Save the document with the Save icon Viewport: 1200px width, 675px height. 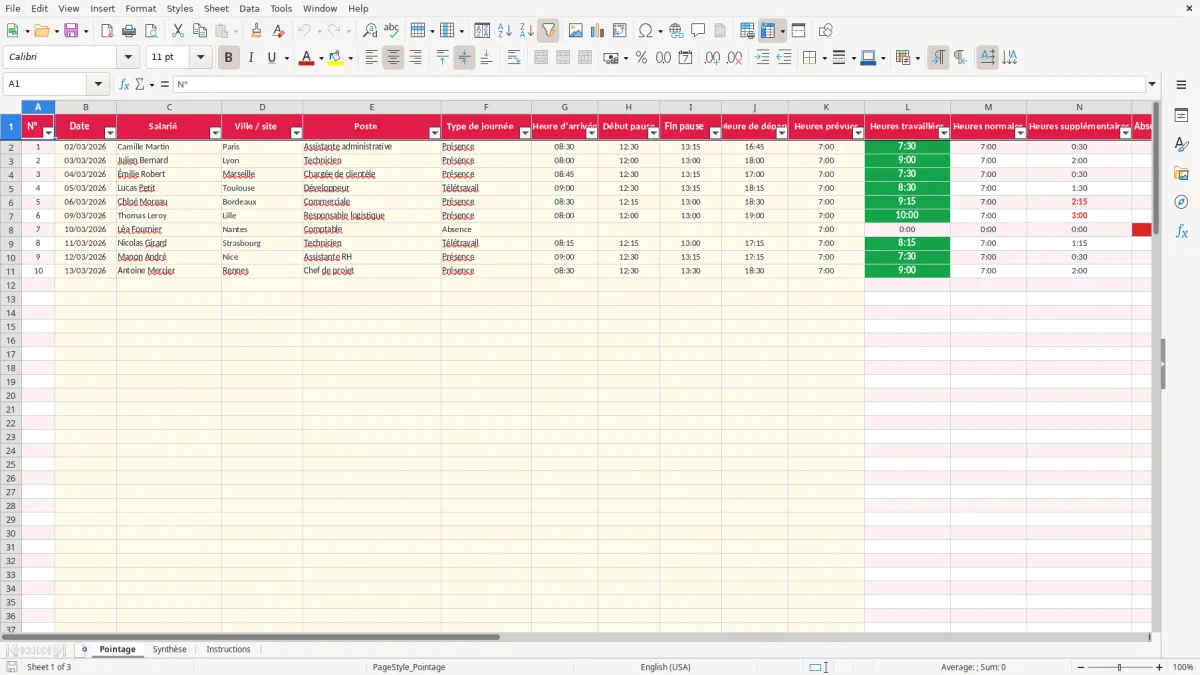click(71, 31)
